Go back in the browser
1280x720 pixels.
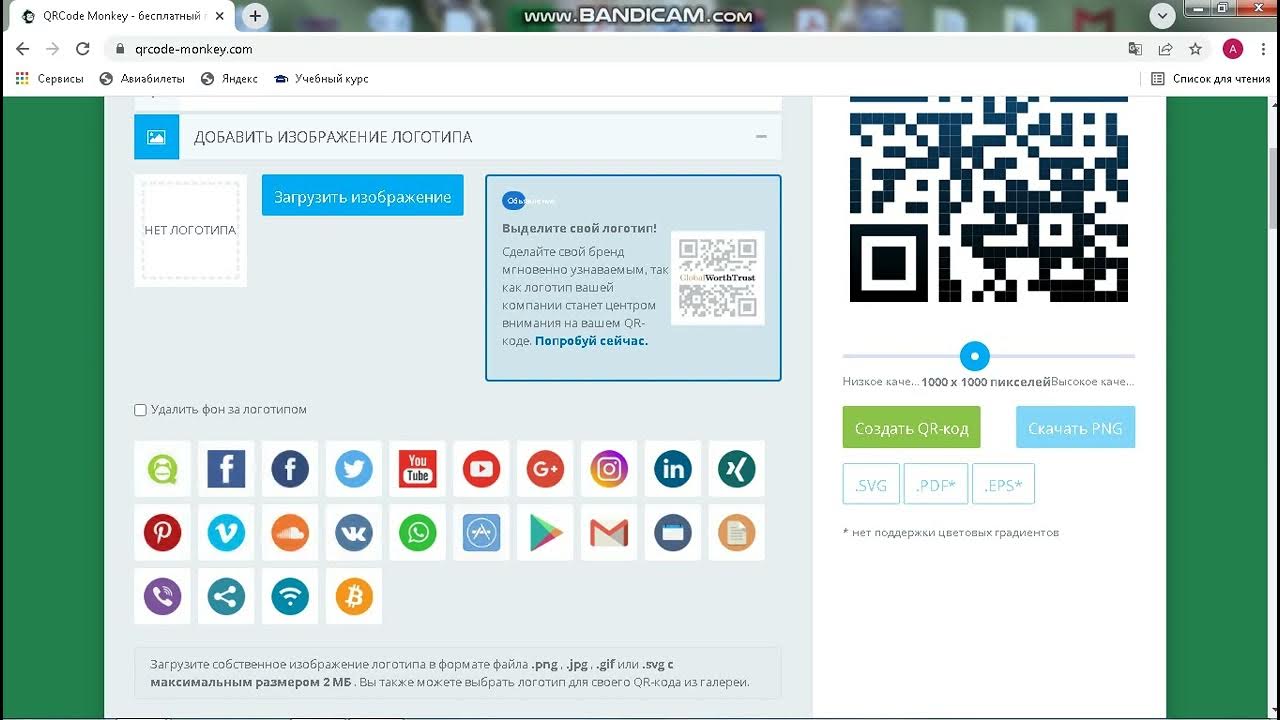(23, 49)
